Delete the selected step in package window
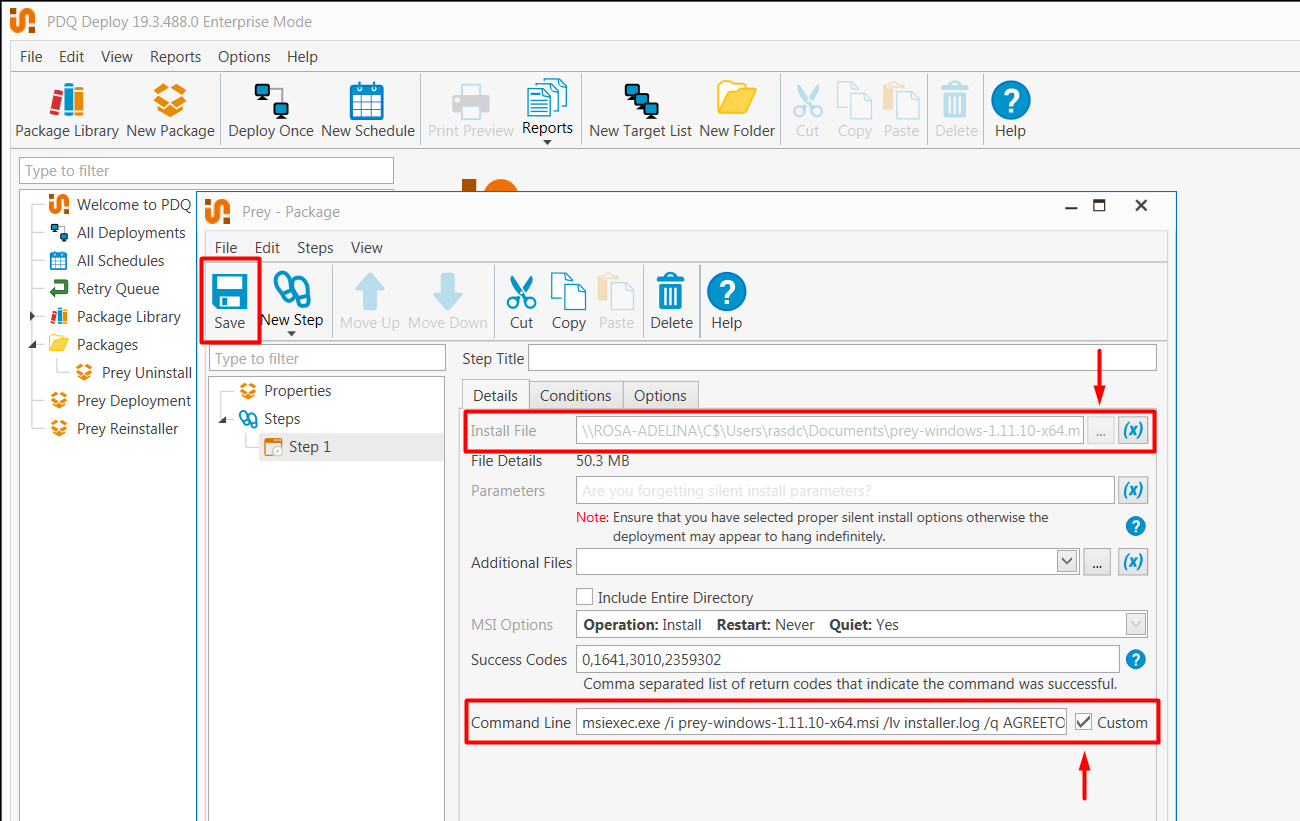The width and height of the screenshot is (1300, 821). (x=671, y=302)
